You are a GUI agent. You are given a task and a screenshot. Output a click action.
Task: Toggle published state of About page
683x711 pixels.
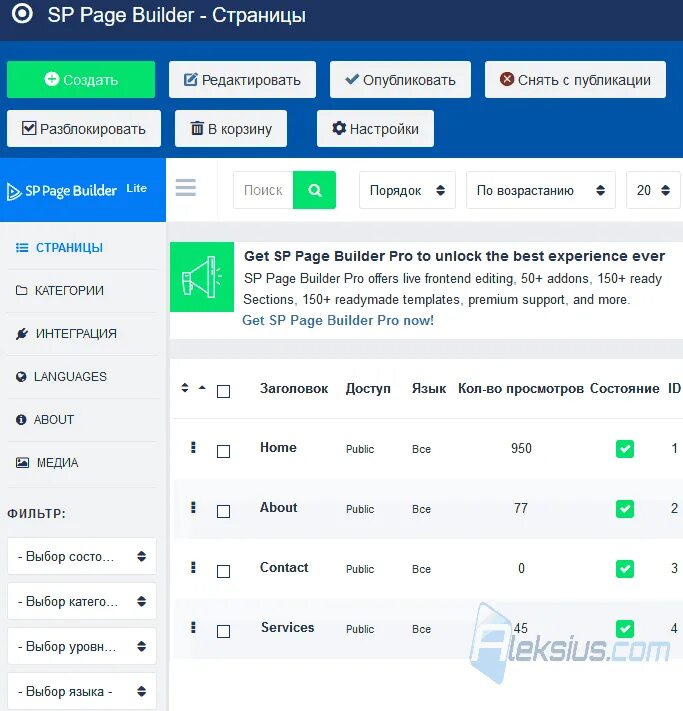(x=624, y=509)
